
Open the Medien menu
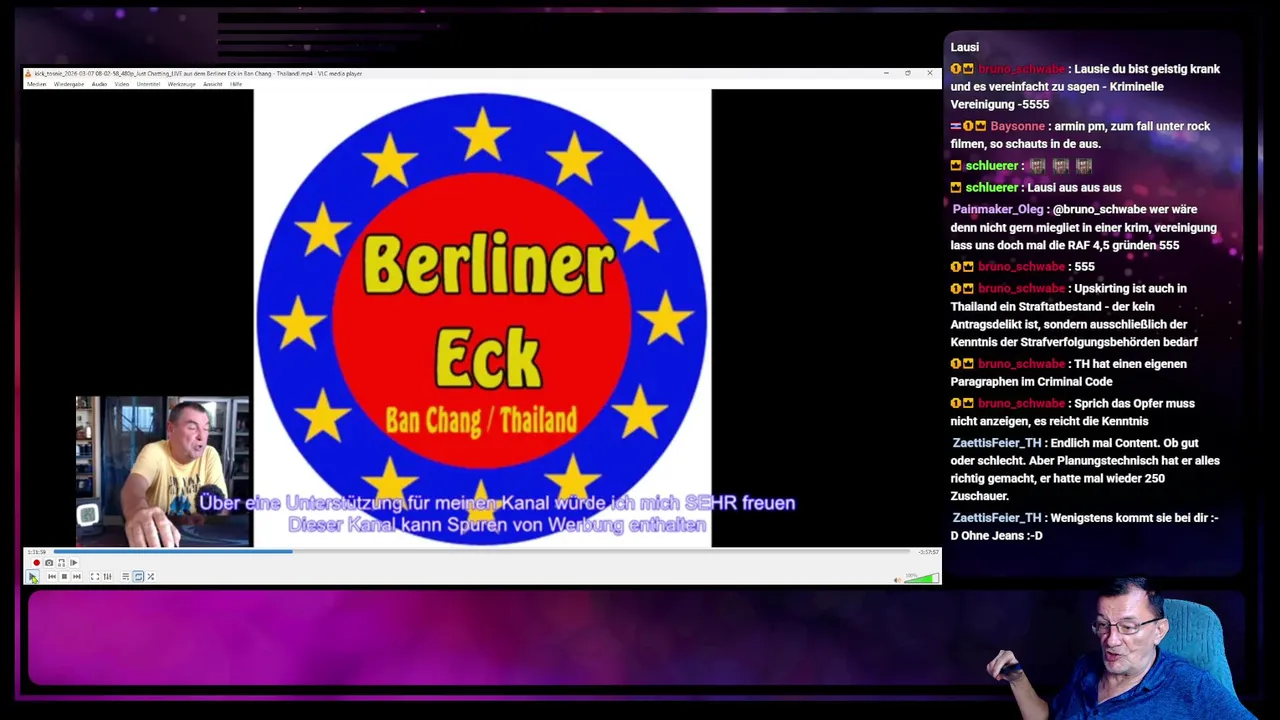(36, 84)
